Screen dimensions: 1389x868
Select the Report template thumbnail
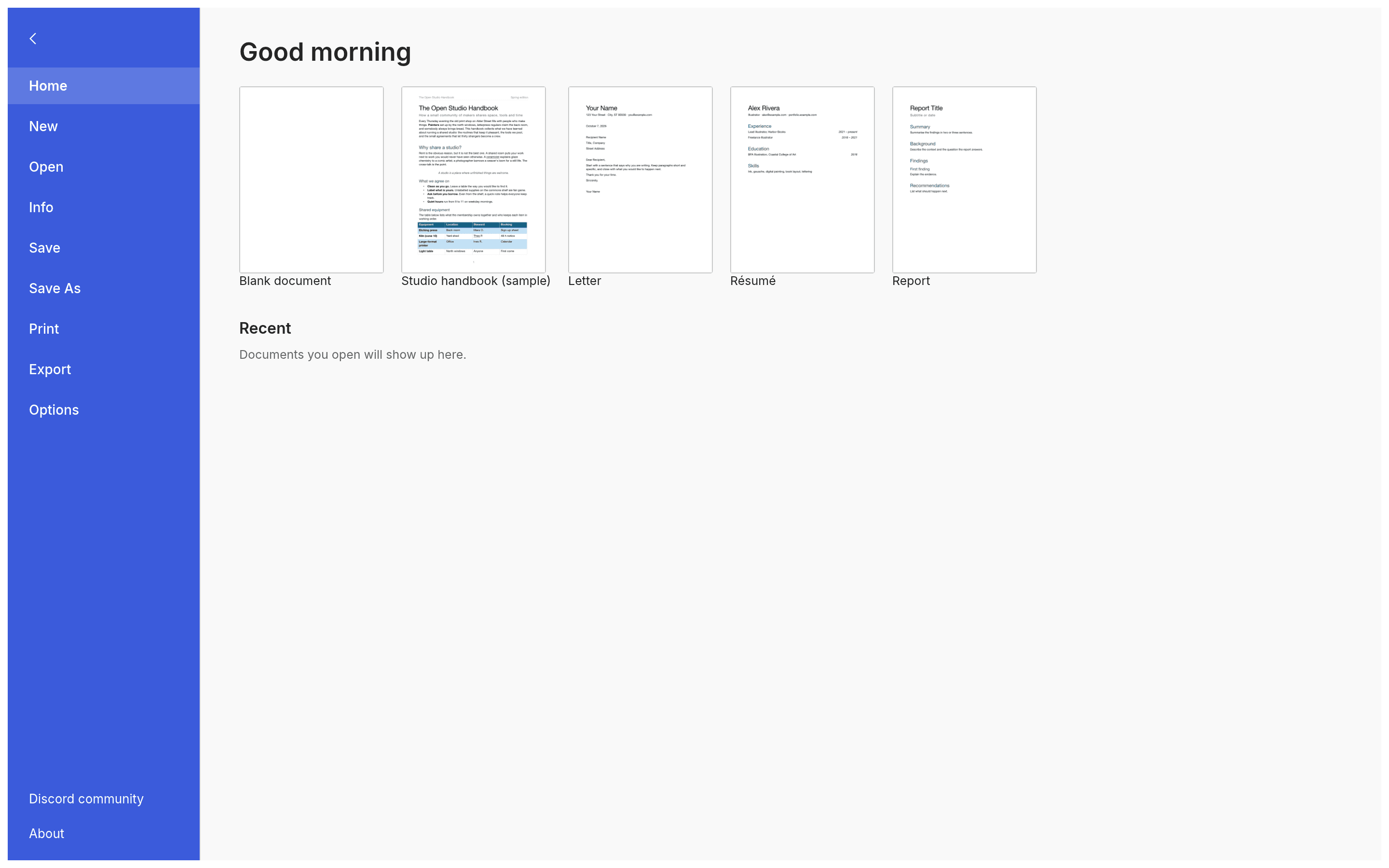point(964,180)
